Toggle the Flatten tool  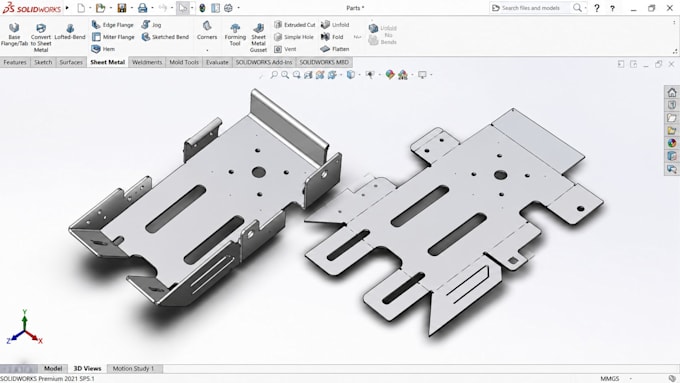pos(335,49)
